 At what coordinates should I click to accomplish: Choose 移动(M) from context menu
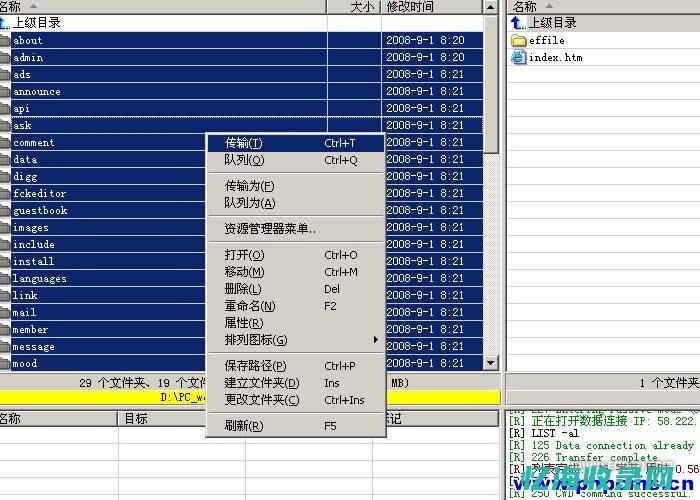[295, 272]
